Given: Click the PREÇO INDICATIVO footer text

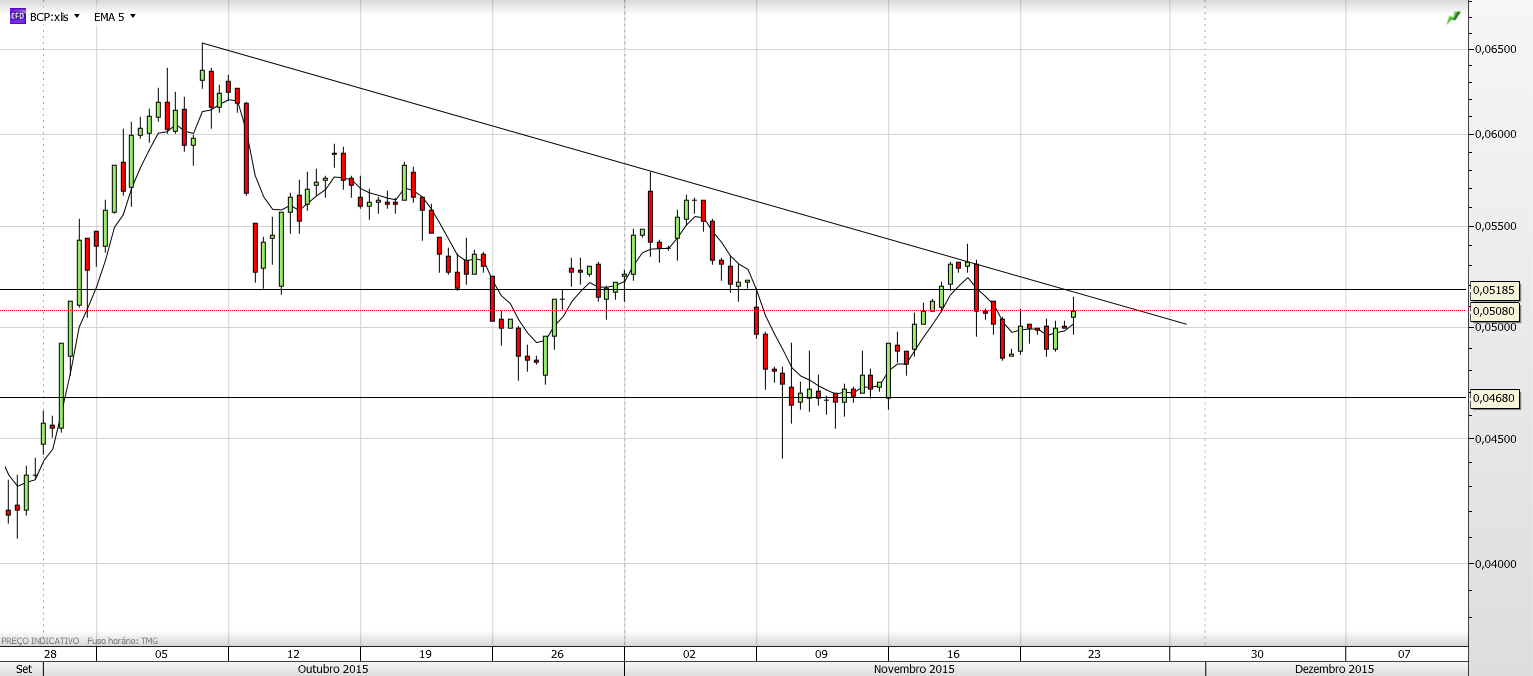Looking at the screenshot, I should [40, 641].
